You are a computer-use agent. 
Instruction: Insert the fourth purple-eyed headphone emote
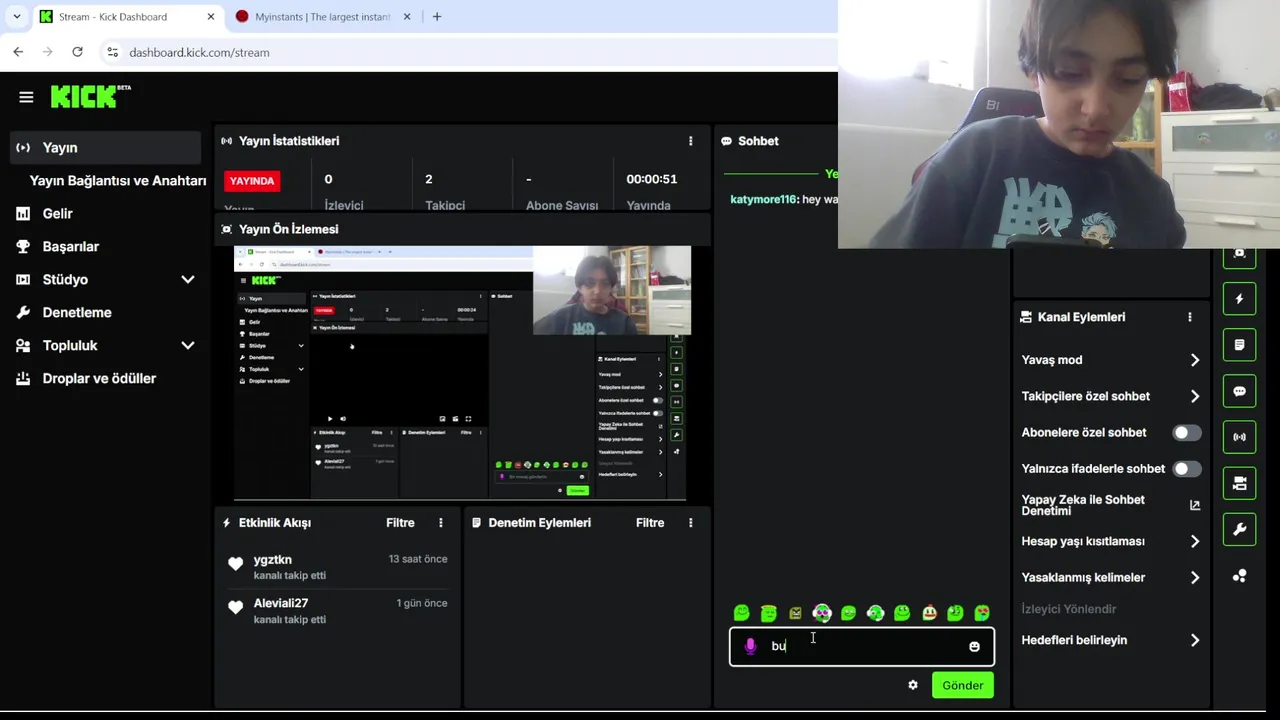[x=822, y=613]
